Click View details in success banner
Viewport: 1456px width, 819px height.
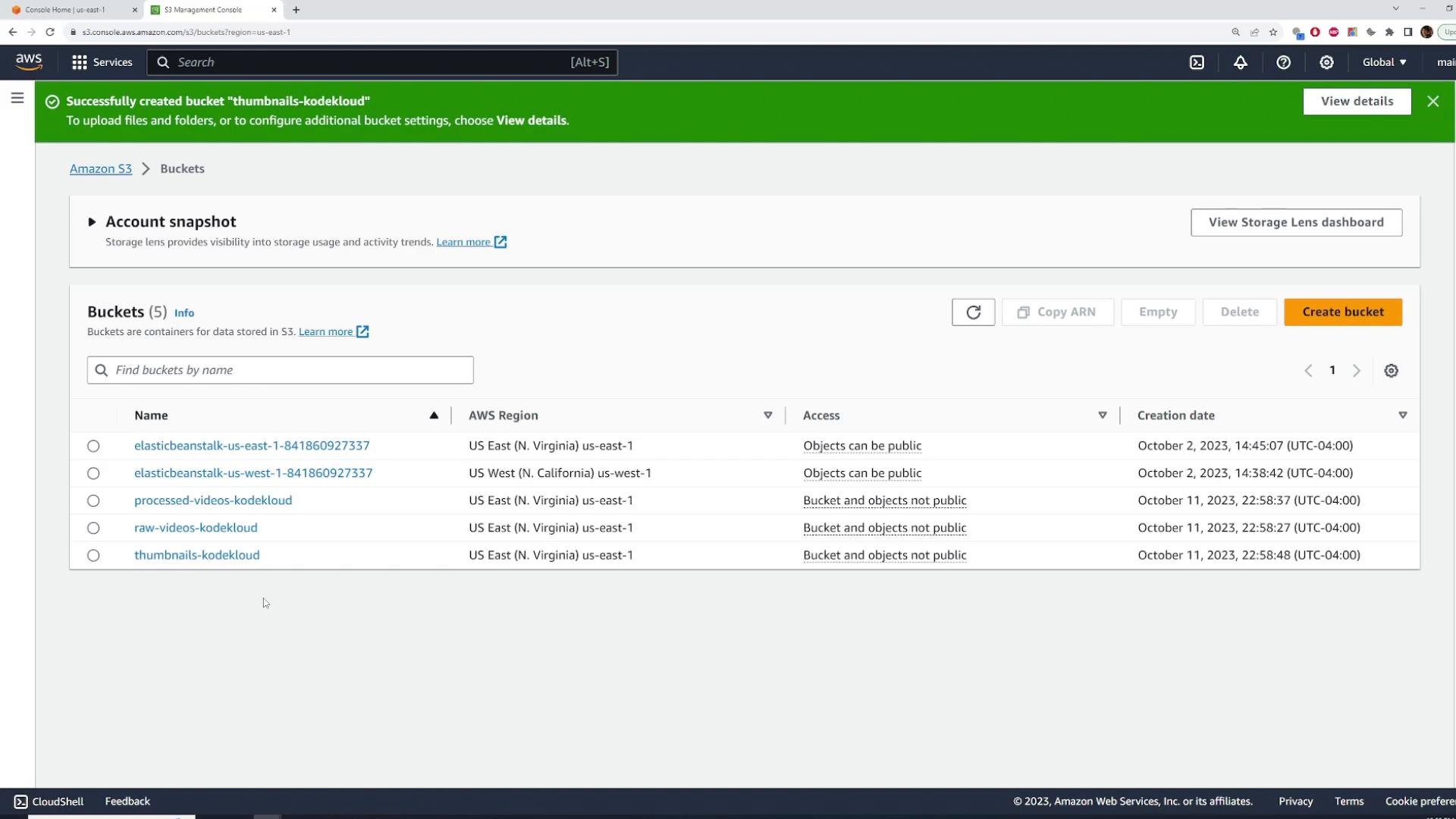[1357, 101]
